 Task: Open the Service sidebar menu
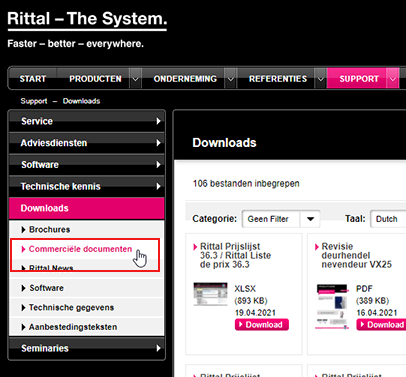click(x=87, y=121)
